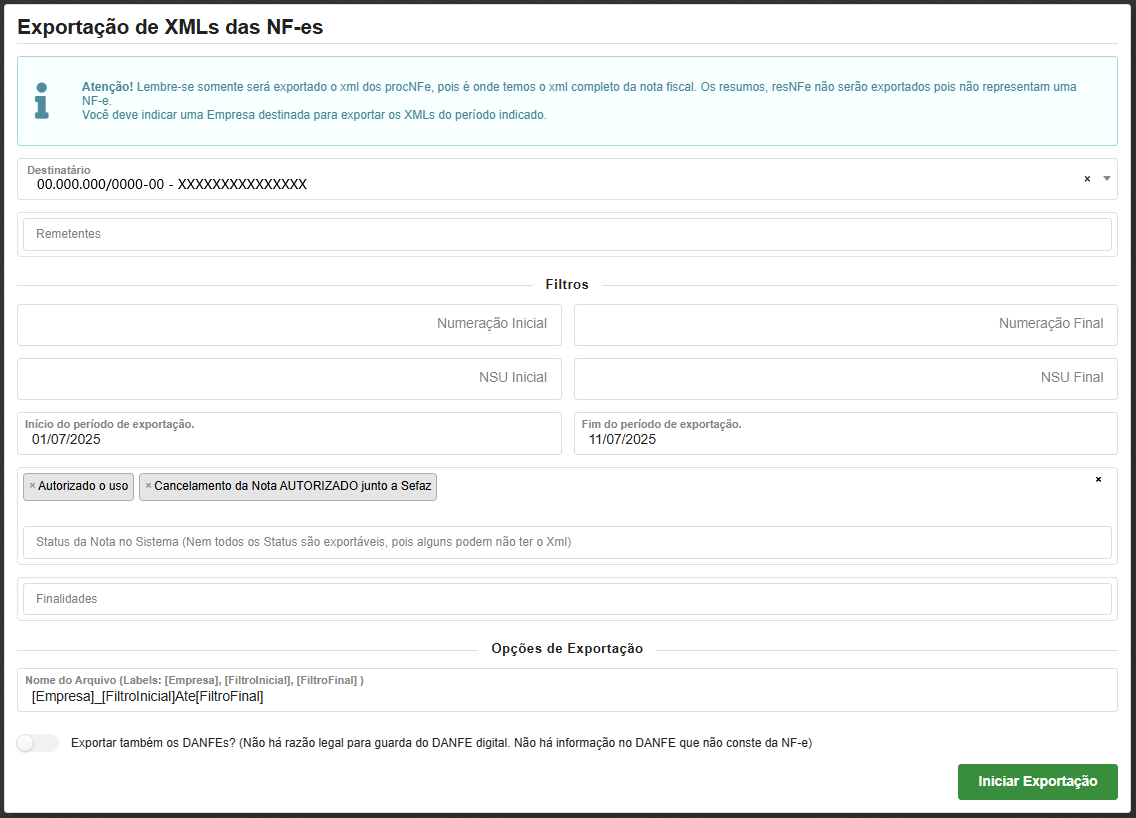Click the Nome do Arquivo text field
This screenshot has height=818, width=1136.
[x=567, y=696]
